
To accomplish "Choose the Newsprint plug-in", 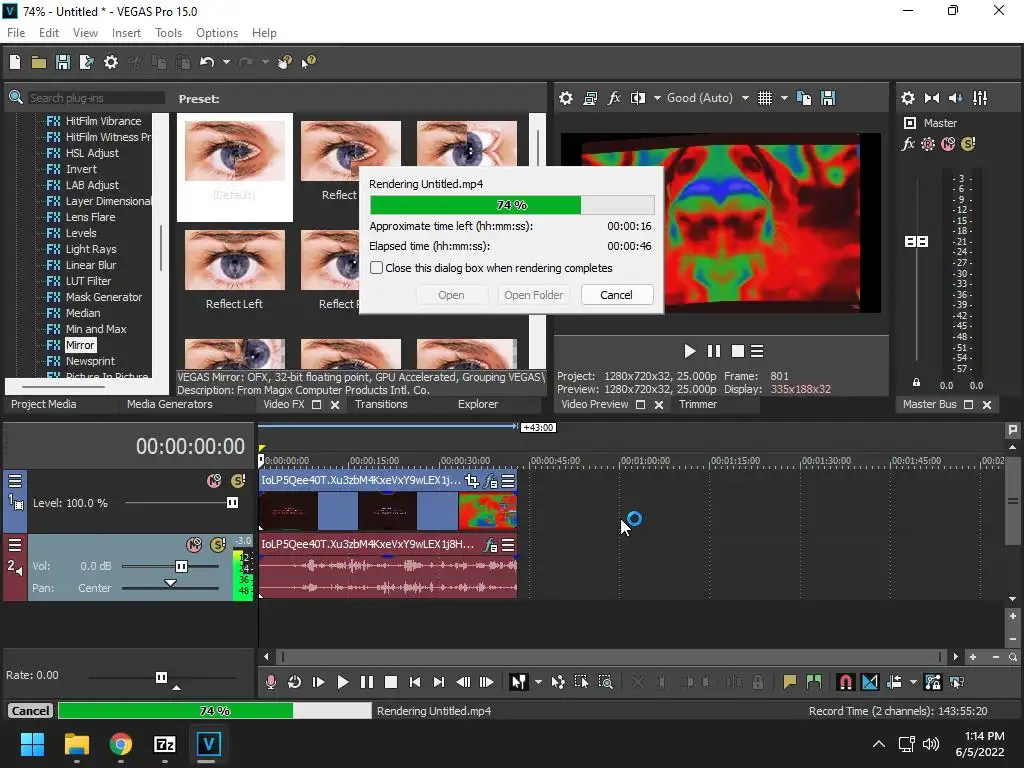I will [90, 361].
